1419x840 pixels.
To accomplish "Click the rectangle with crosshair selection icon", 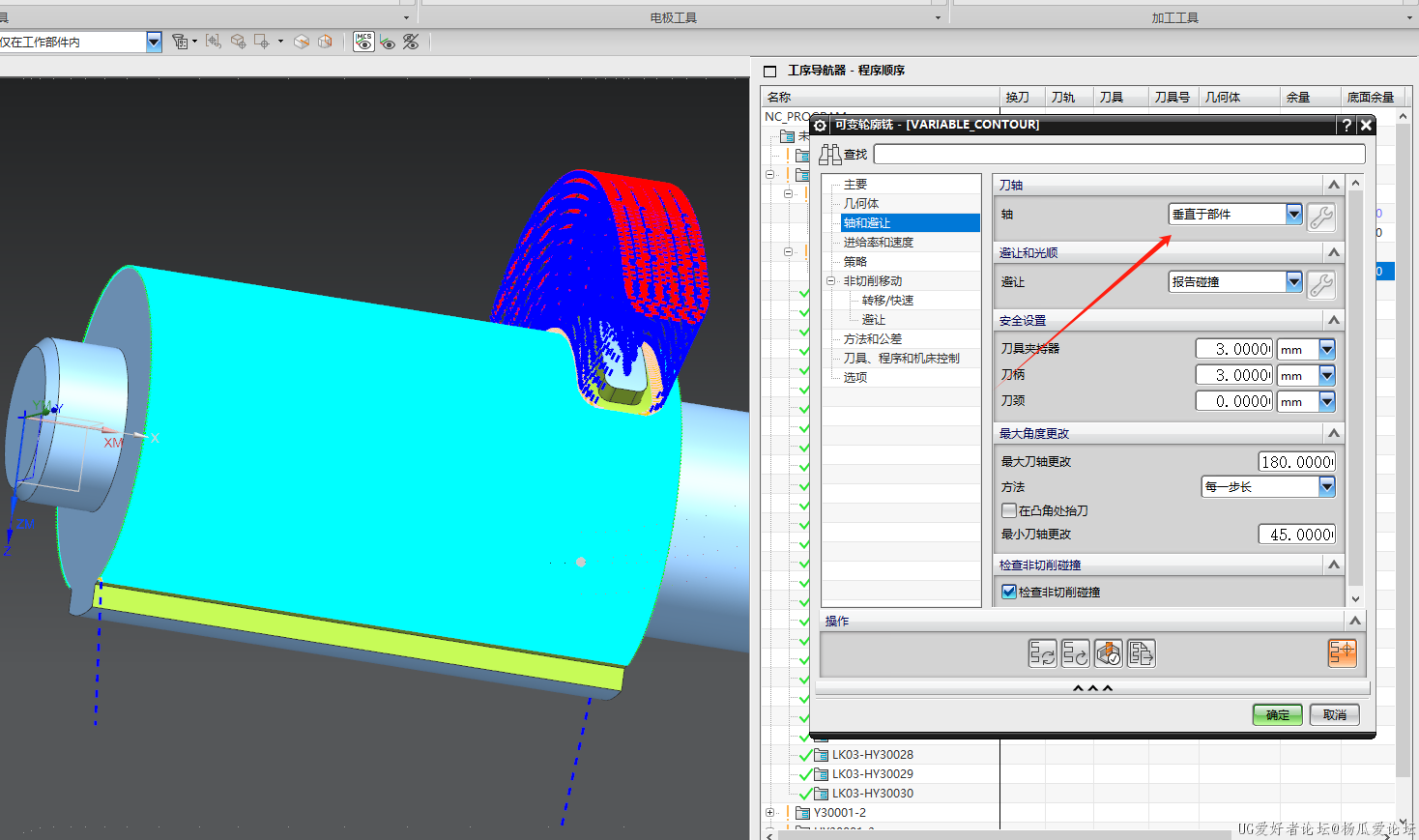I will 261,42.
